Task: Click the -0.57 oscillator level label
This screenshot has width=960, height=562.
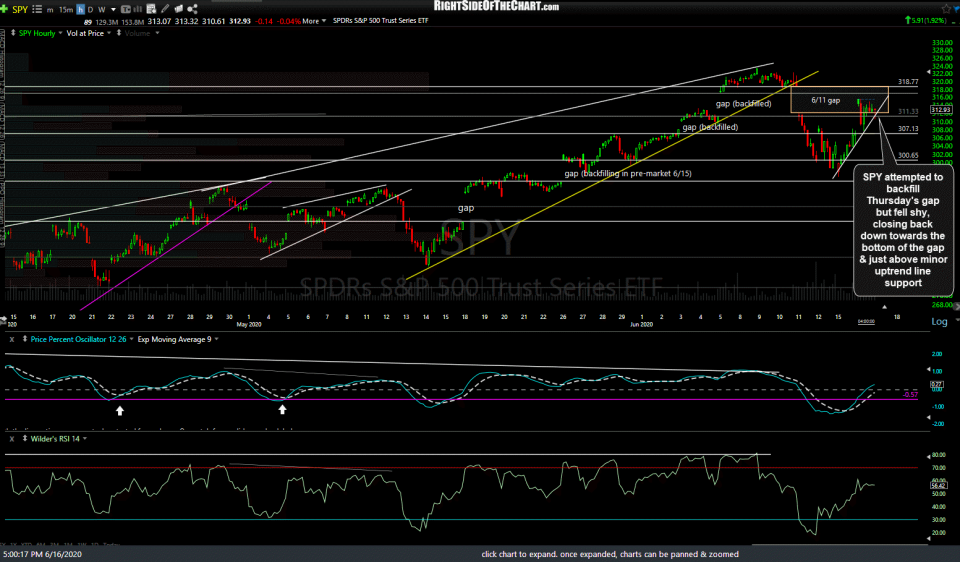Action: point(910,395)
